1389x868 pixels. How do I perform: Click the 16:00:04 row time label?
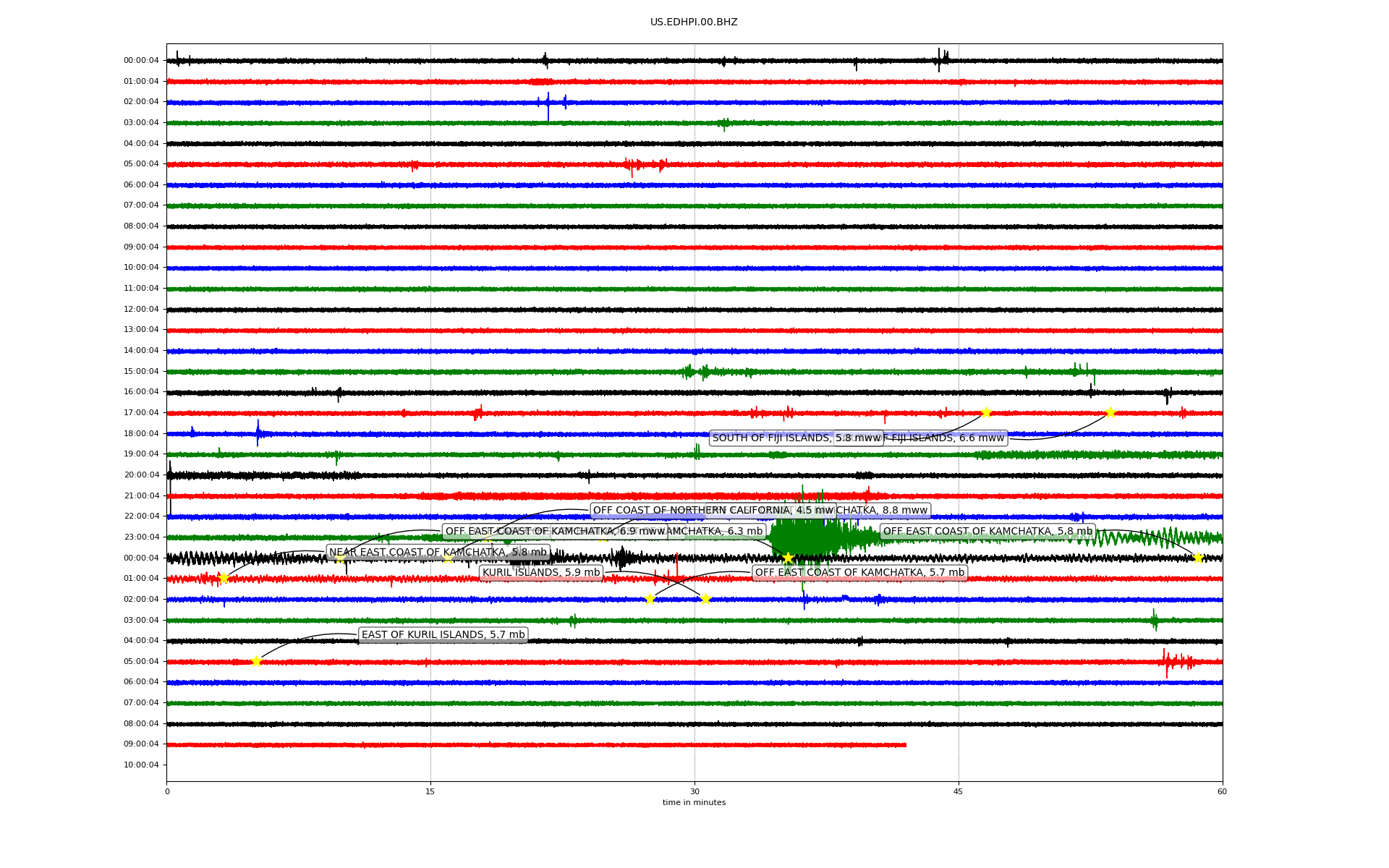coord(141,392)
